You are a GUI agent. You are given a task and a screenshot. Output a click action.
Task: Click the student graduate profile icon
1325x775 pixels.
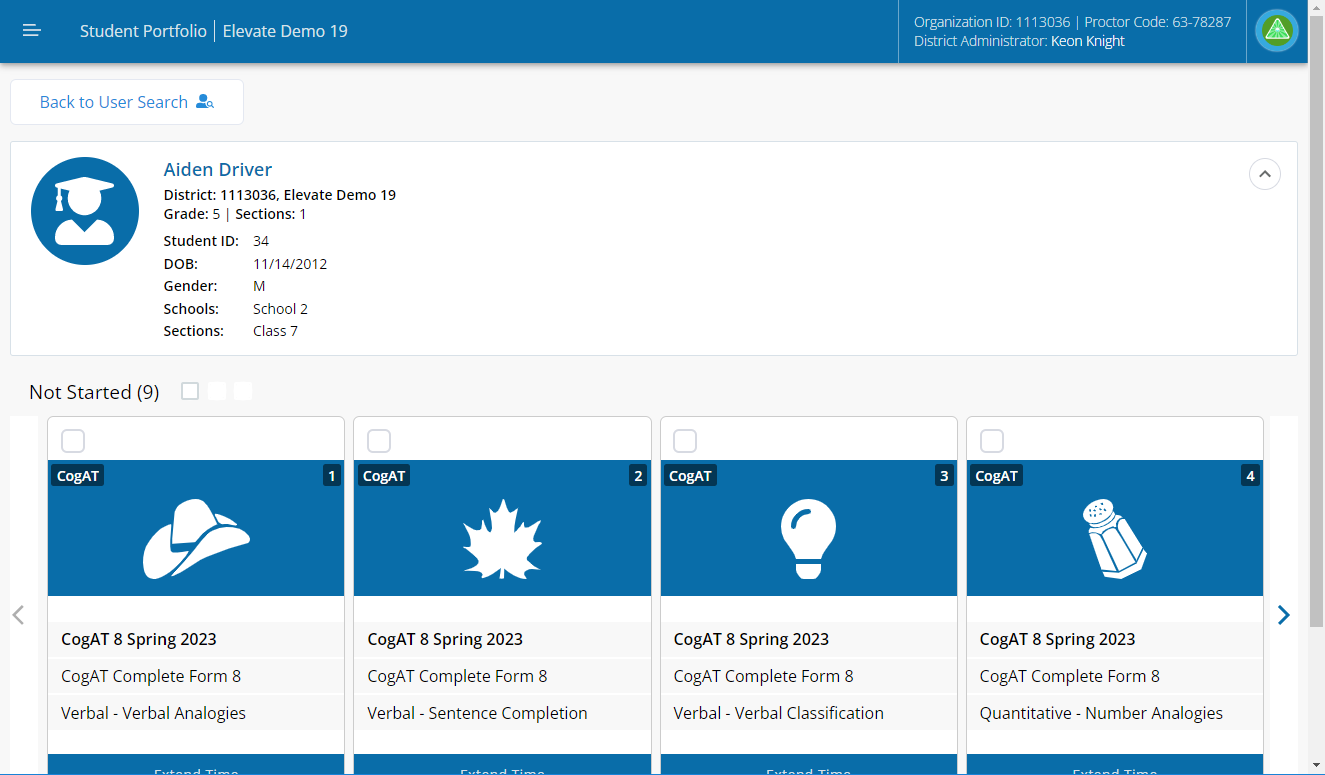85,211
